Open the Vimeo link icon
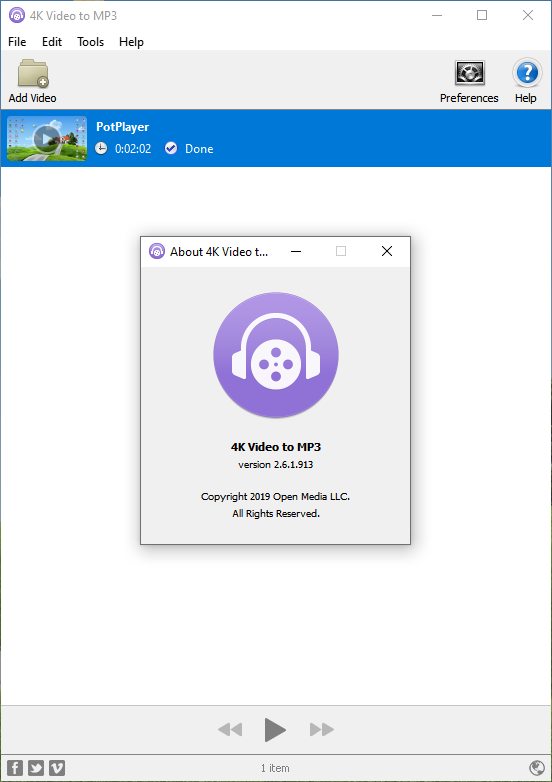The width and height of the screenshot is (552, 782). 57,768
